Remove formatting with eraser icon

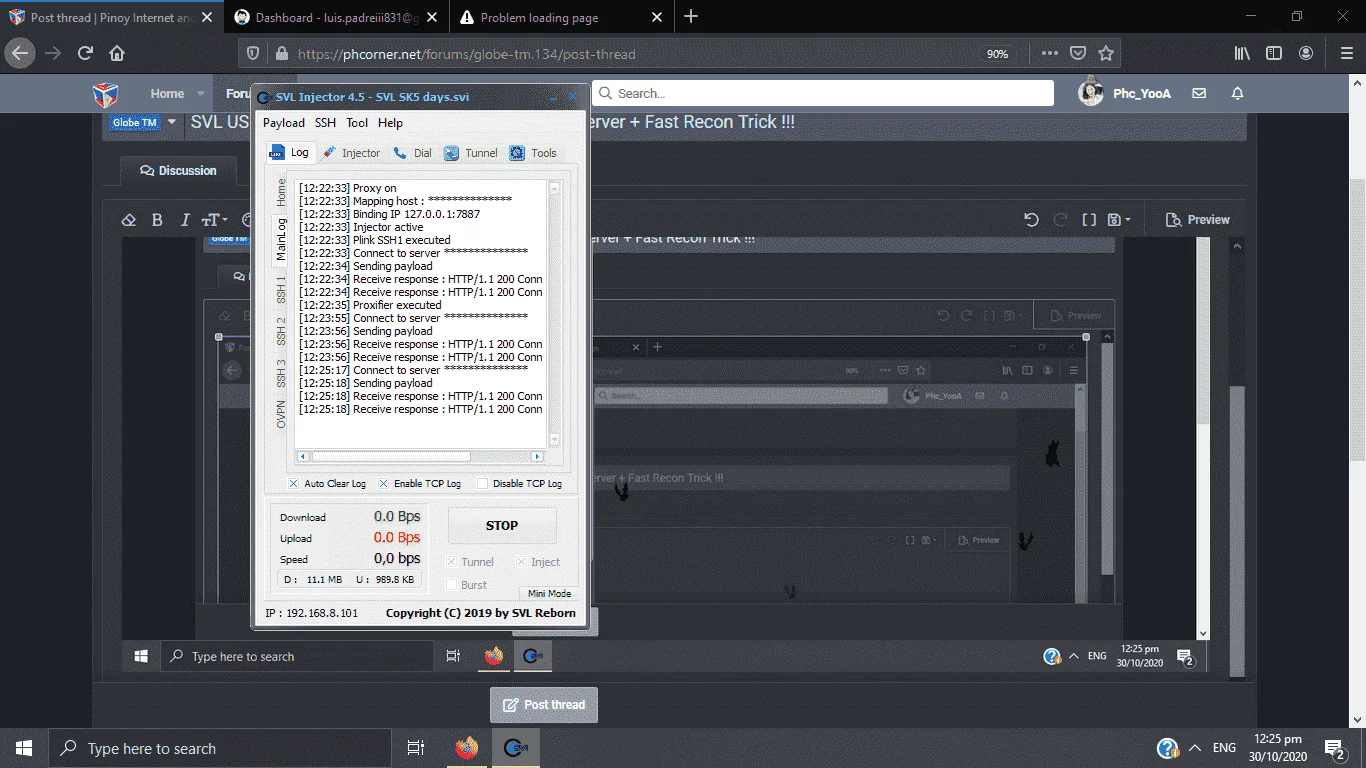128,220
